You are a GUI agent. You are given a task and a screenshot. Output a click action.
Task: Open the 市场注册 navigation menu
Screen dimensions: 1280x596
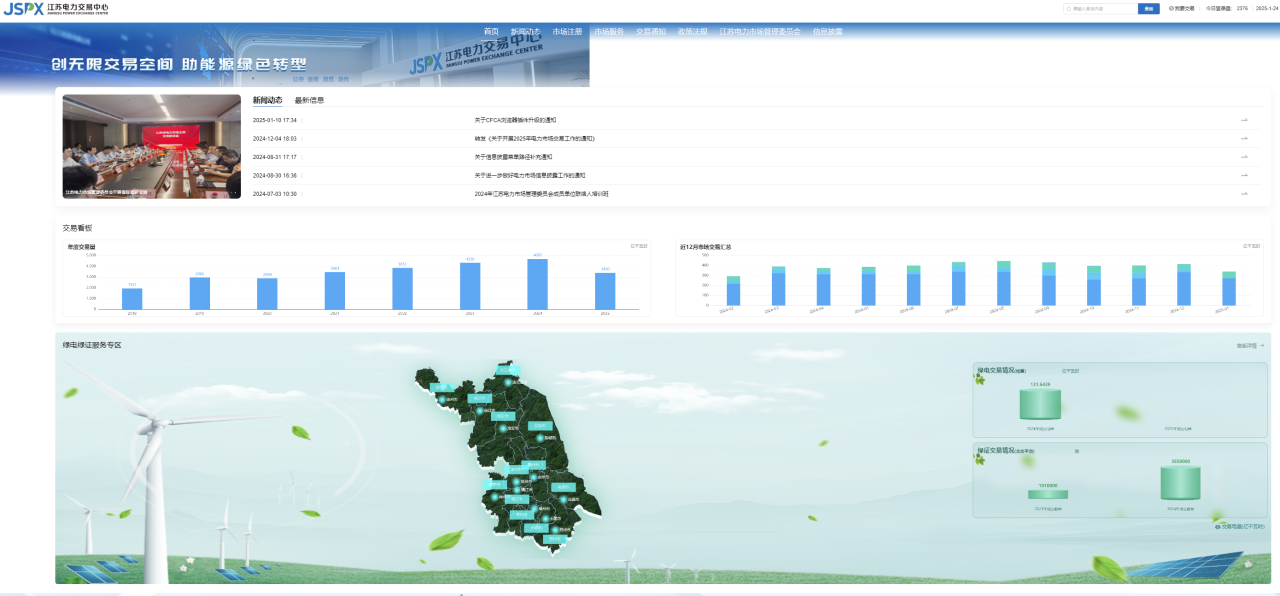point(567,32)
